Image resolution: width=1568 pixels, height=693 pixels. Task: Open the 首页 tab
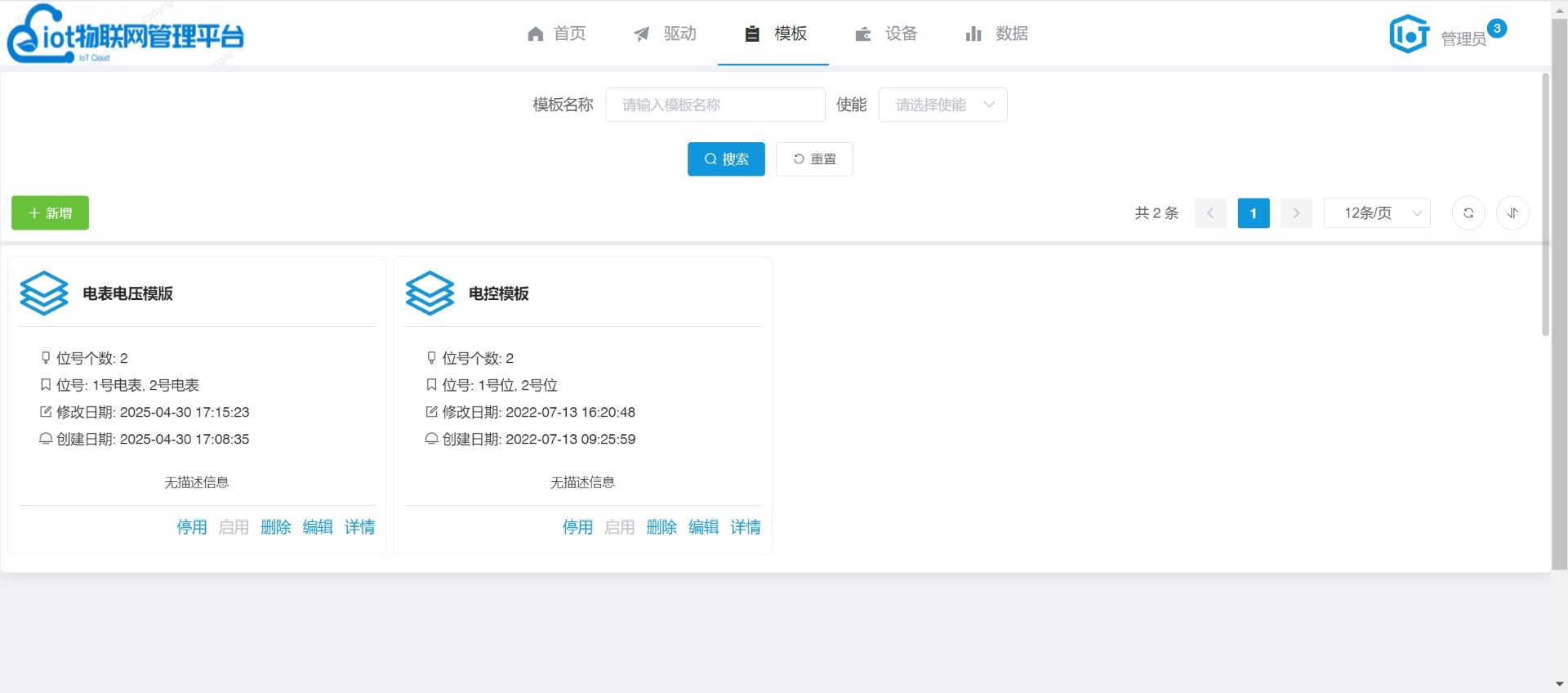coord(557,34)
